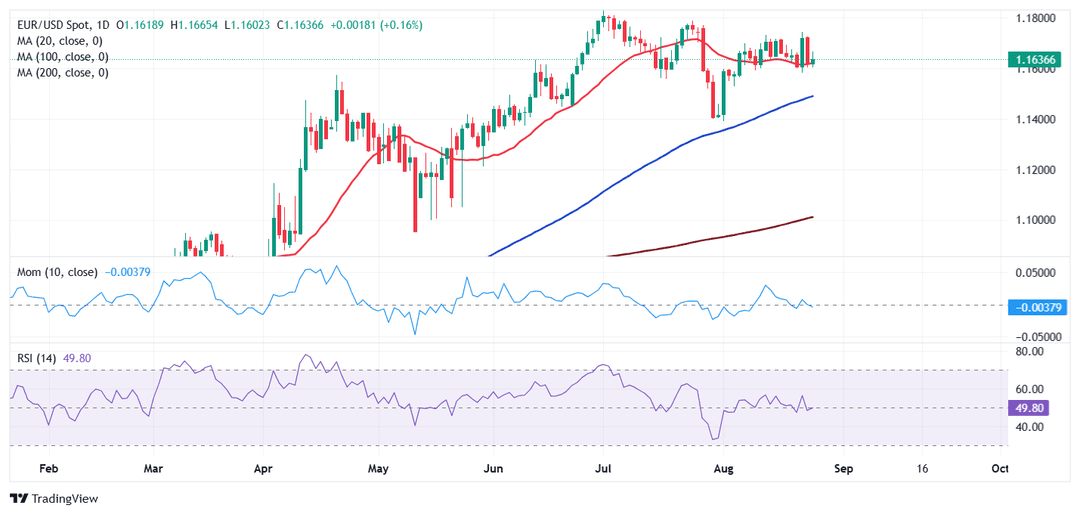This screenshot has height=515, width=1080.
Task: Select the MA (100, close, 0) legend
Action: click(63, 57)
